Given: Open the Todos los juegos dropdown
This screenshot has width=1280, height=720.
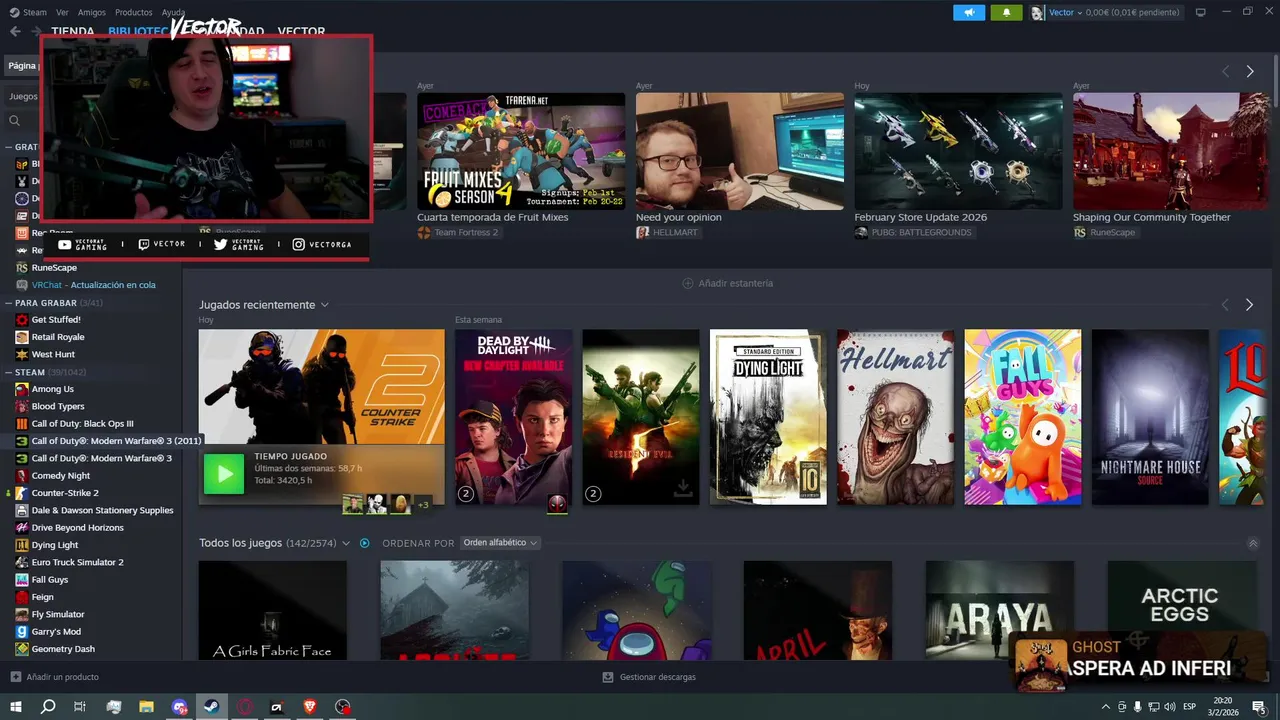Looking at the screenshot, I should (x=346, y=543).
